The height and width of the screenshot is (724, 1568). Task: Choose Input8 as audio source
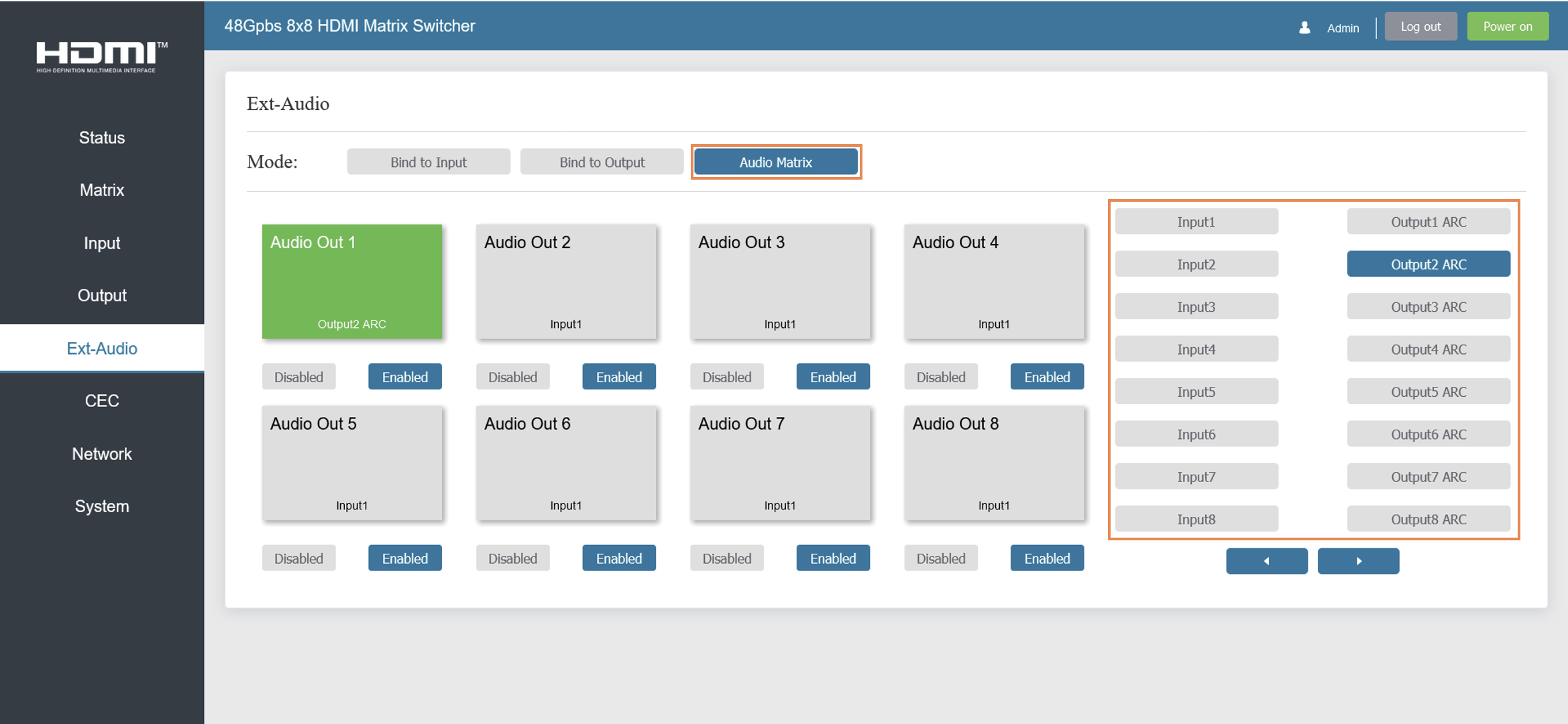click(1196, 520)
